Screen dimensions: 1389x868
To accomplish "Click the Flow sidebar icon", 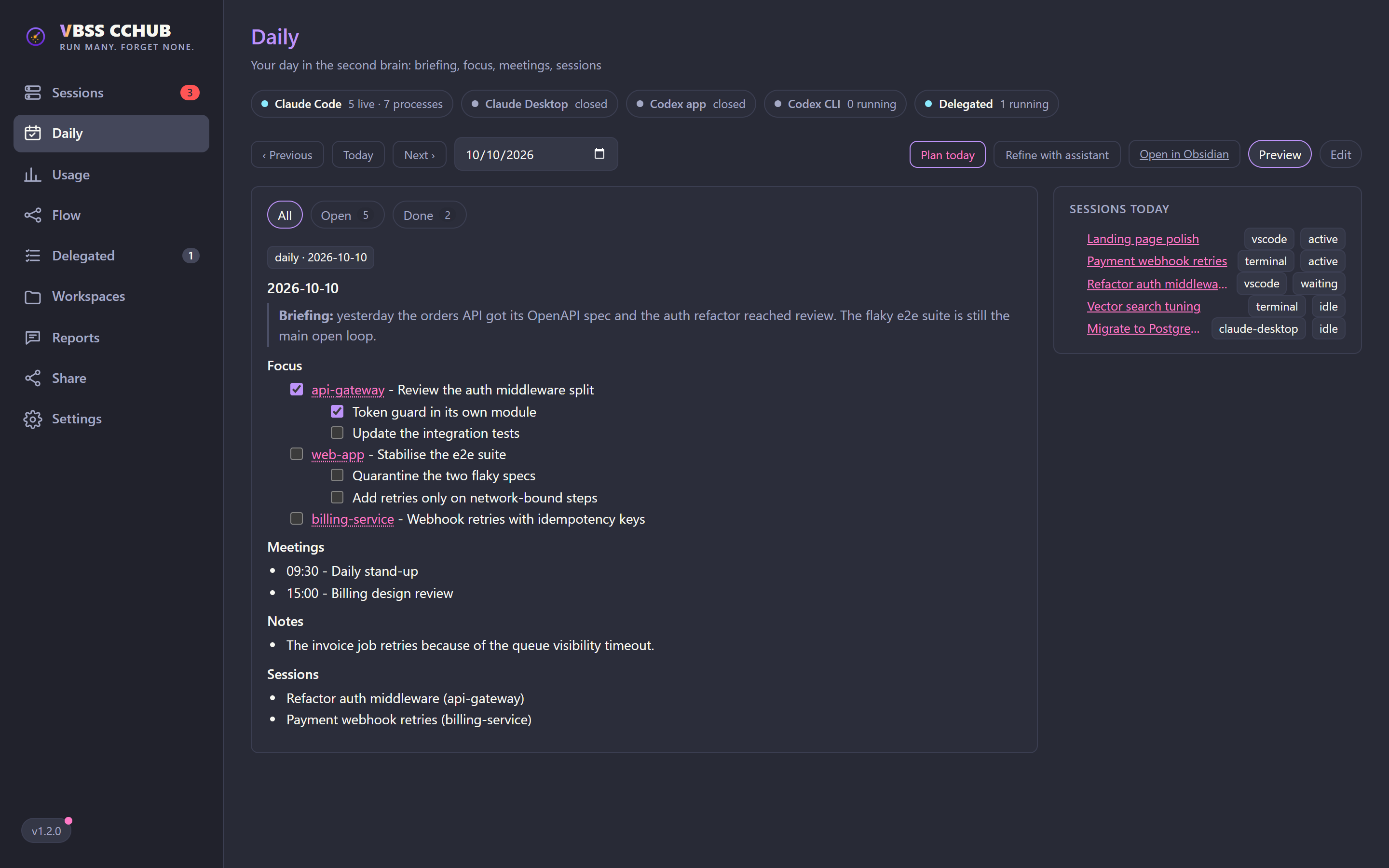I will click(33, 215).
